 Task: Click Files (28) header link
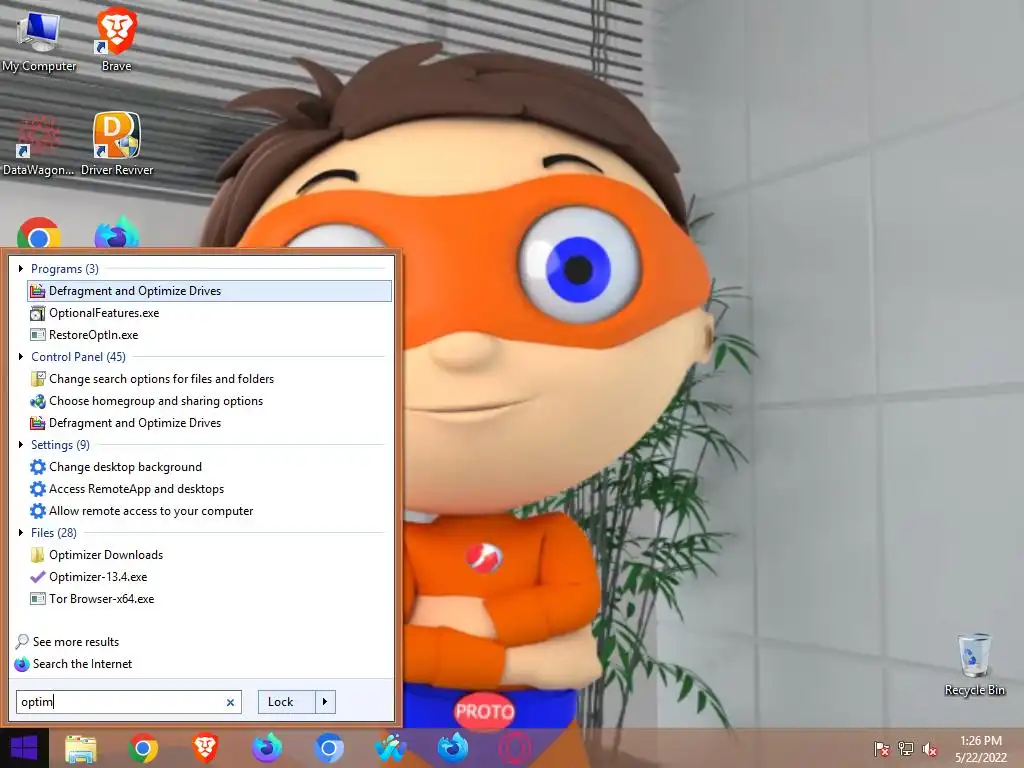coord(54,533)
